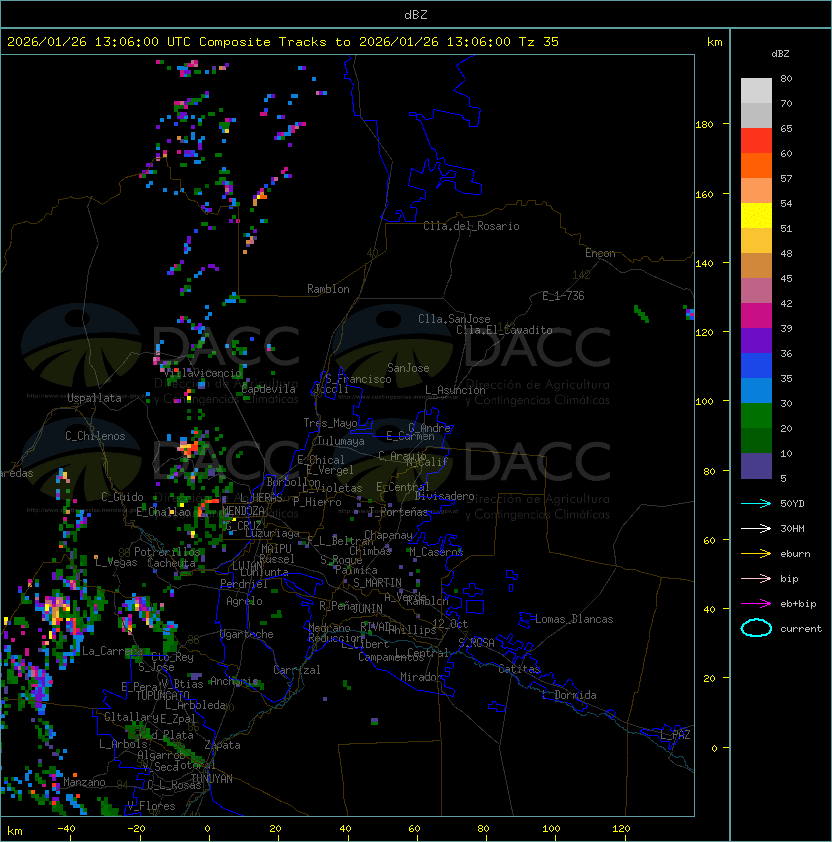Click the cyan current ellipse symbol
This screenshot has height=842, width=832.
tap(756, 628)
